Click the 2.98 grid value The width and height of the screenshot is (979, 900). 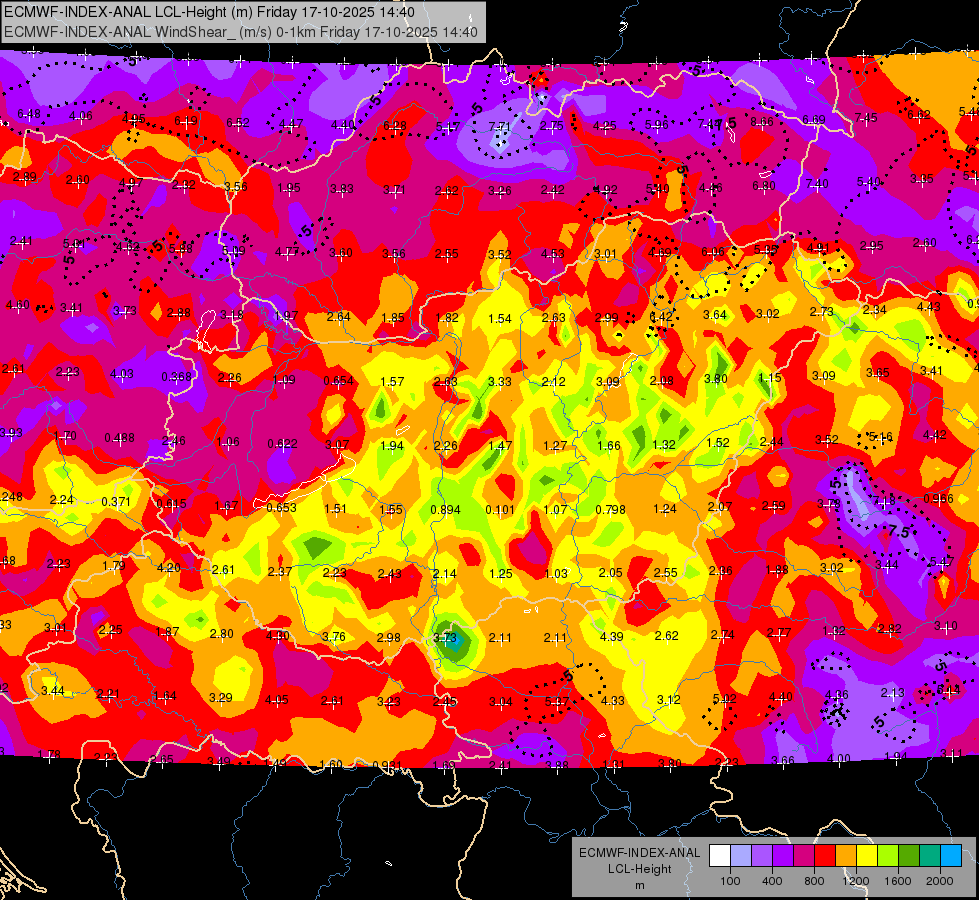coord(388,637)
